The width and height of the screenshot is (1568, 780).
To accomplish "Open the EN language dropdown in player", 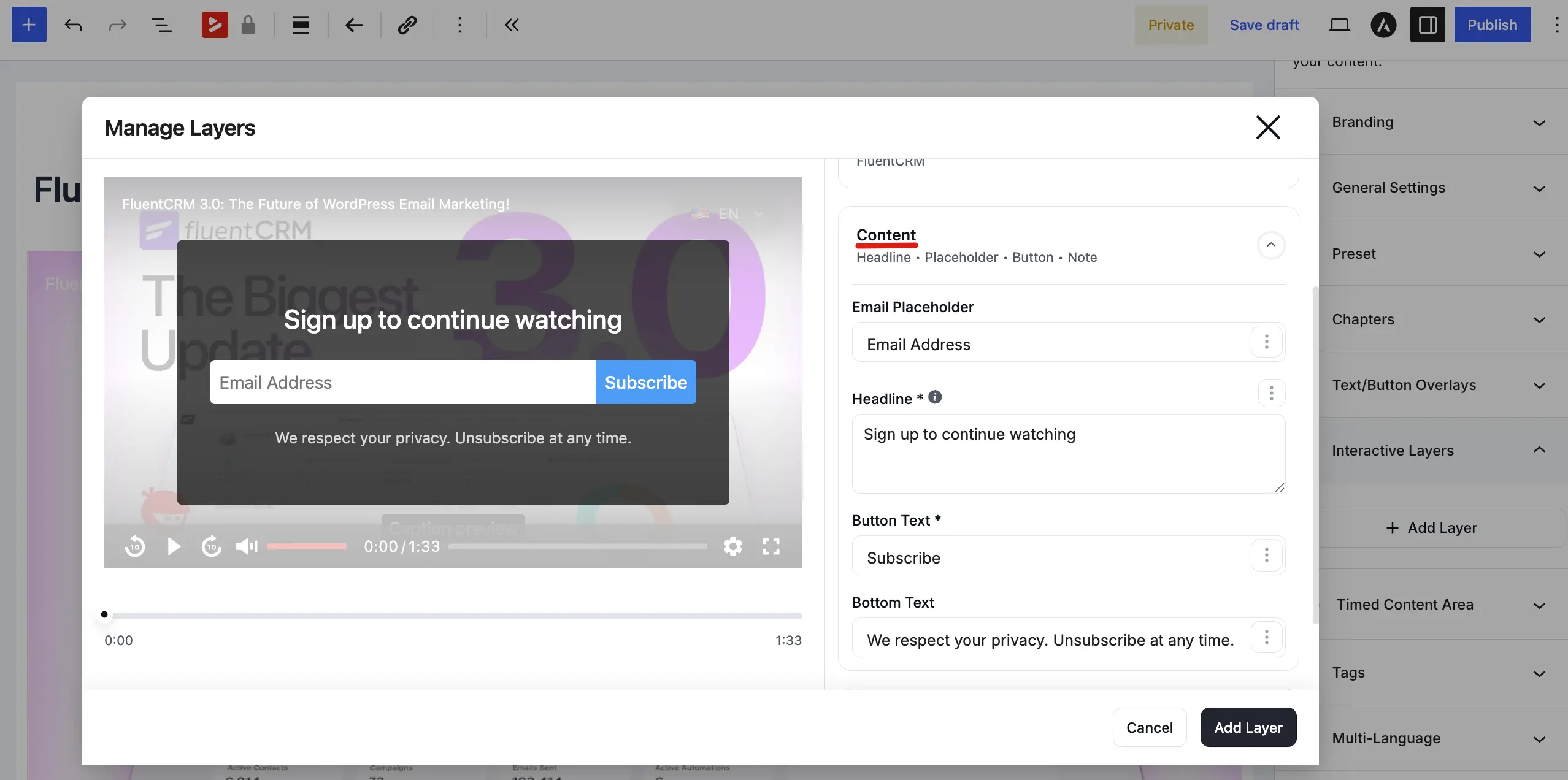I will [x=728, y=214].
